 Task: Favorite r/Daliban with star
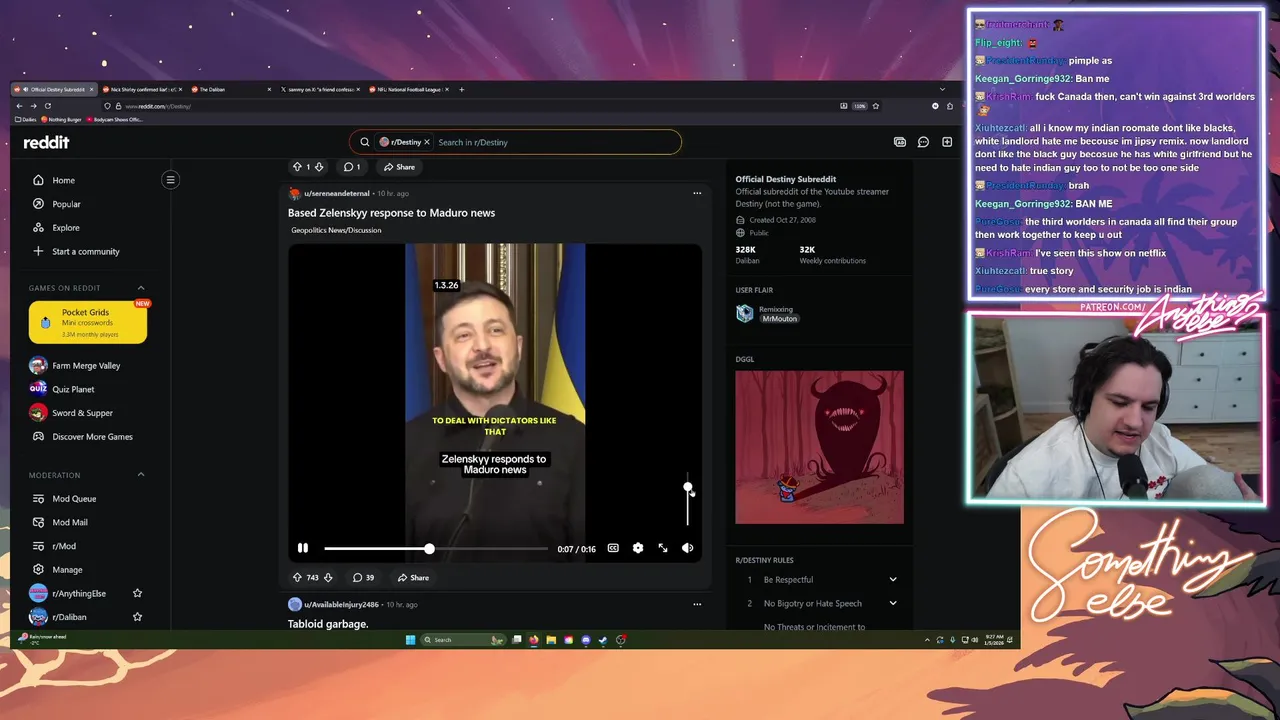(138, 617)
